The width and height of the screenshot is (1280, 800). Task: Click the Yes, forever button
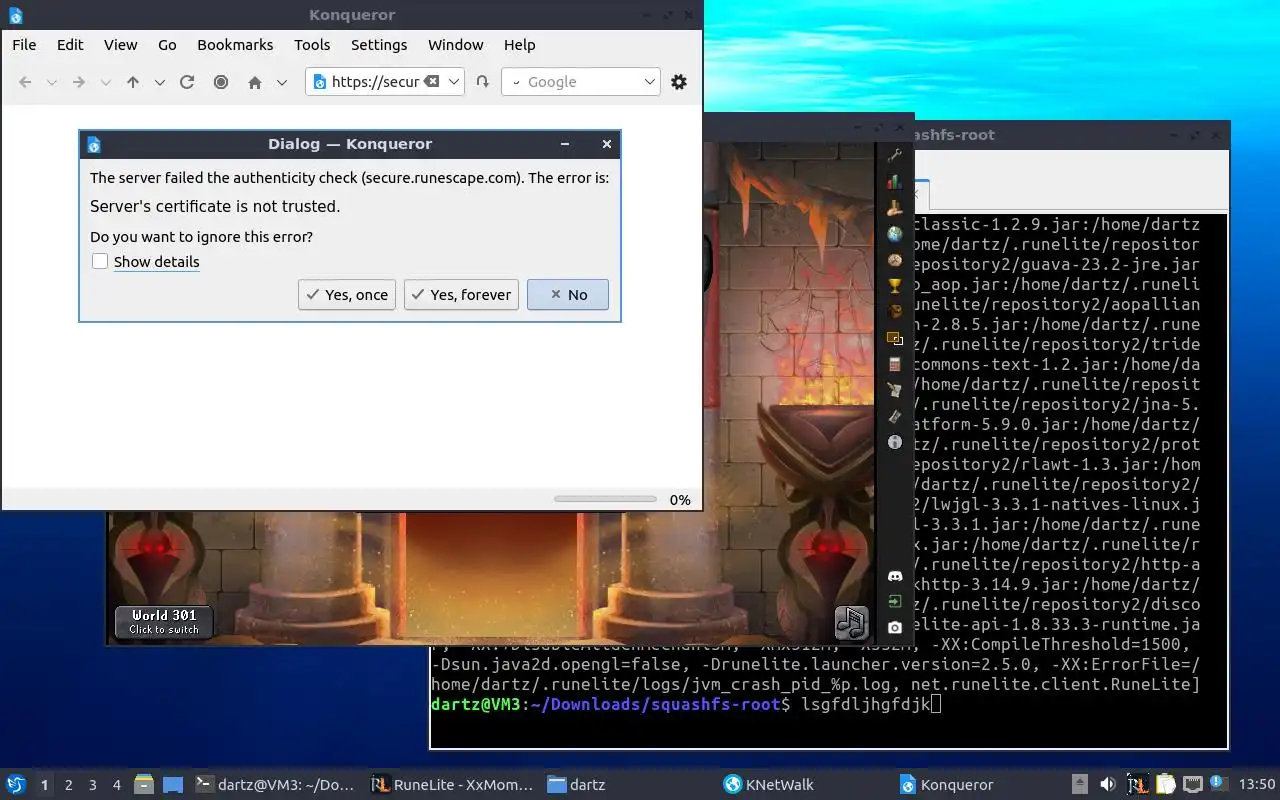(x=461, y=295)
